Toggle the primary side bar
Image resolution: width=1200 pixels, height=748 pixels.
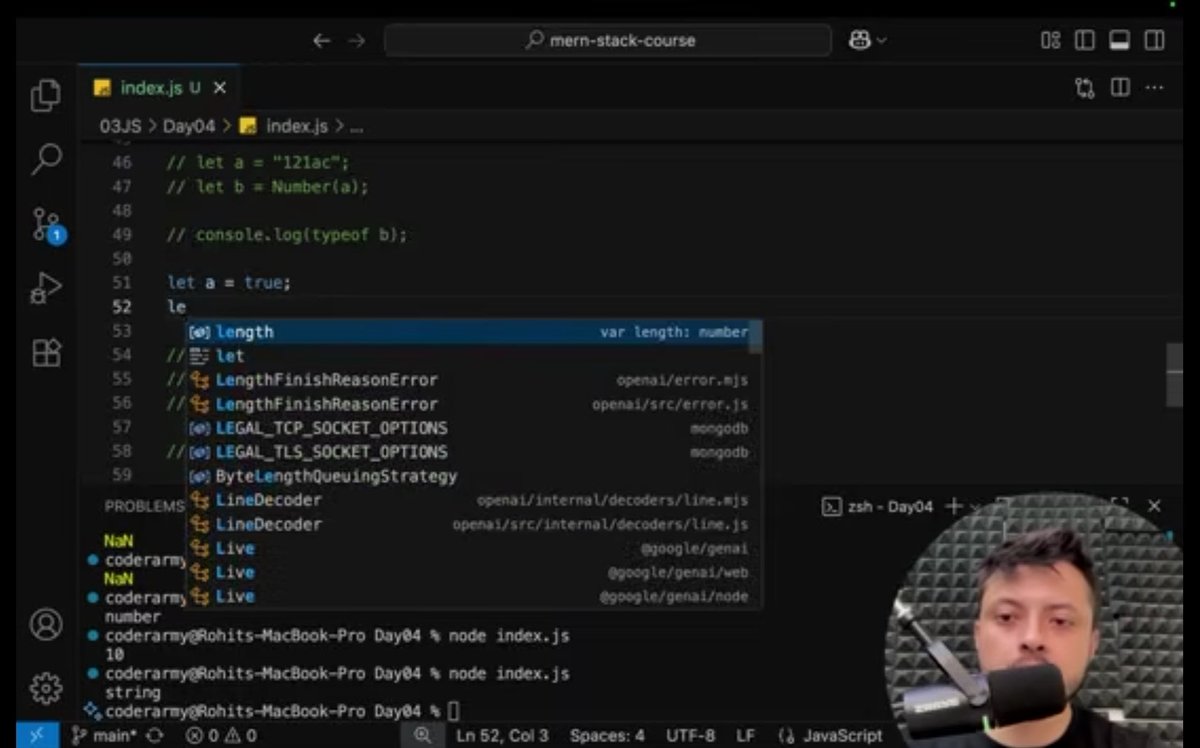point(1085,40)
